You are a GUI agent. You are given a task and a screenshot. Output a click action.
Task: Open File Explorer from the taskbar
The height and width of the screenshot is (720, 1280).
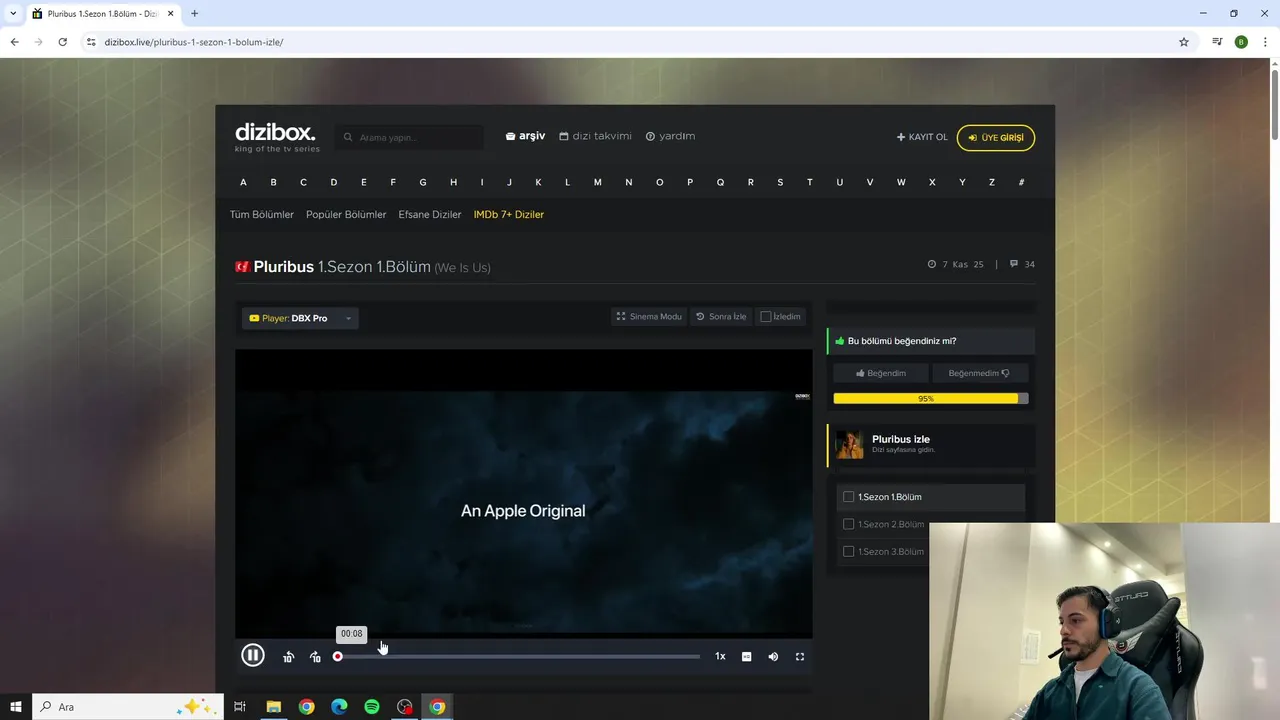[273, 707]
